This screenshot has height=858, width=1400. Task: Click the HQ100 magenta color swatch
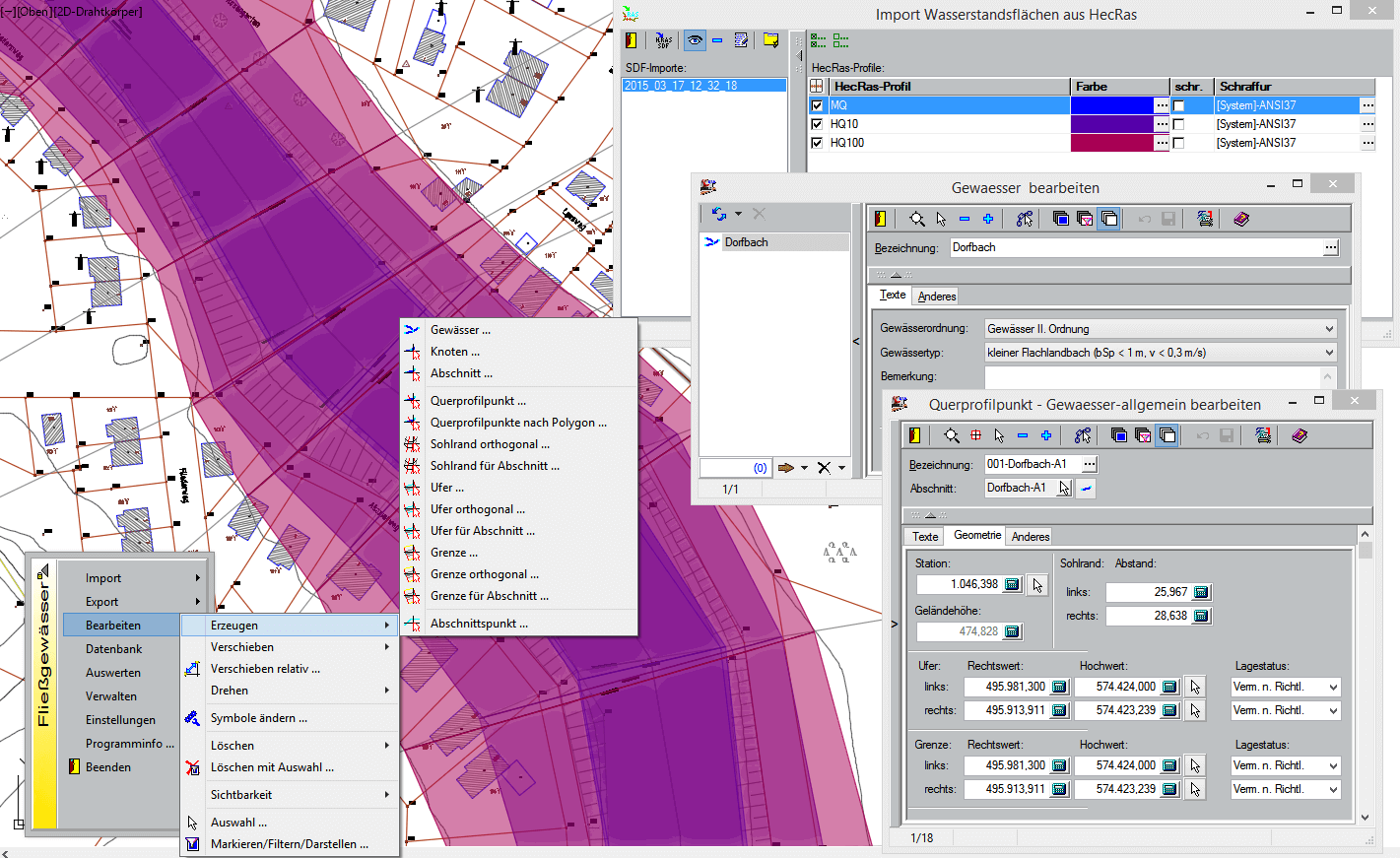coord(1111,143)
